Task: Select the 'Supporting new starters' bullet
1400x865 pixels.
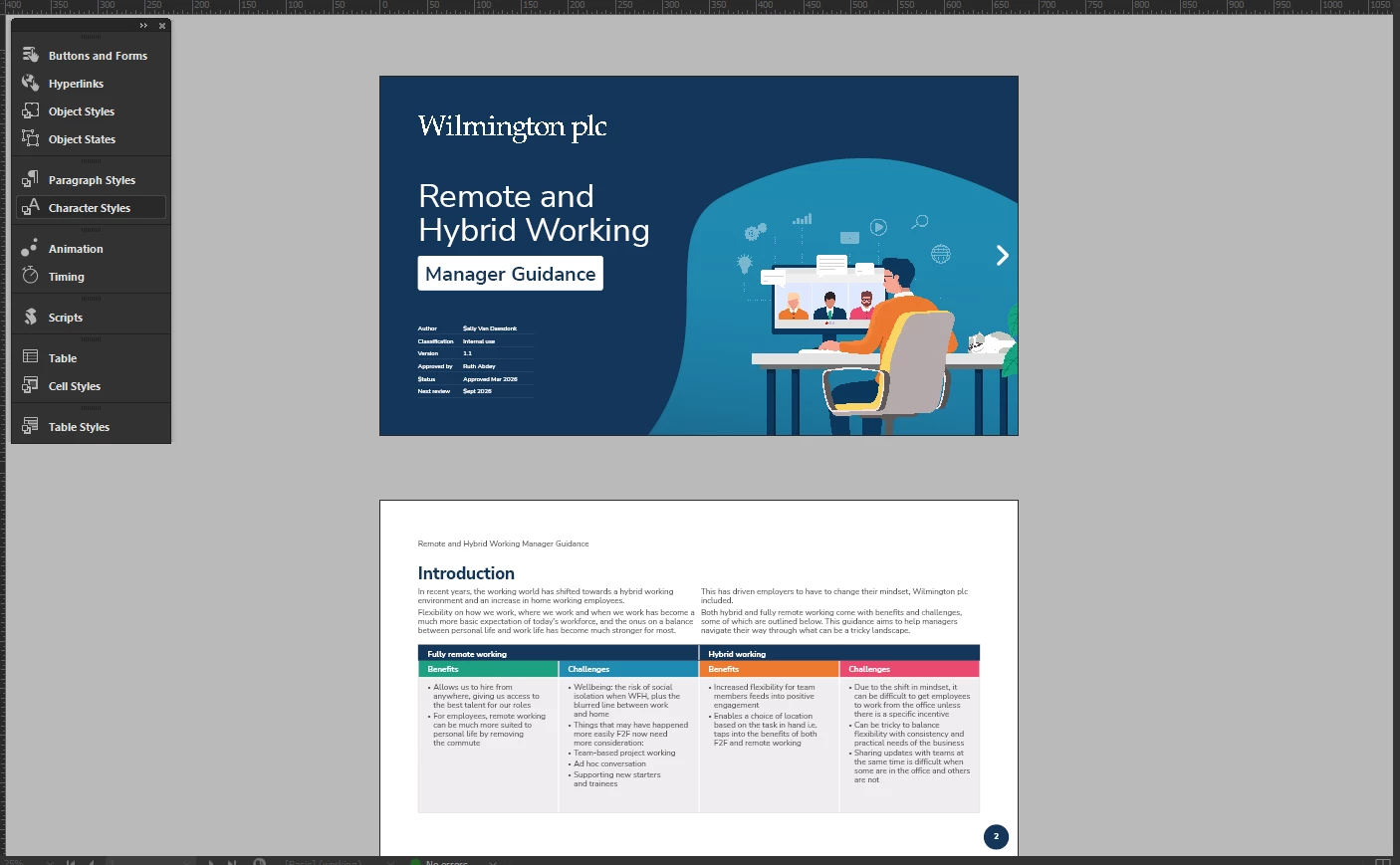Action: coord(615,779)
